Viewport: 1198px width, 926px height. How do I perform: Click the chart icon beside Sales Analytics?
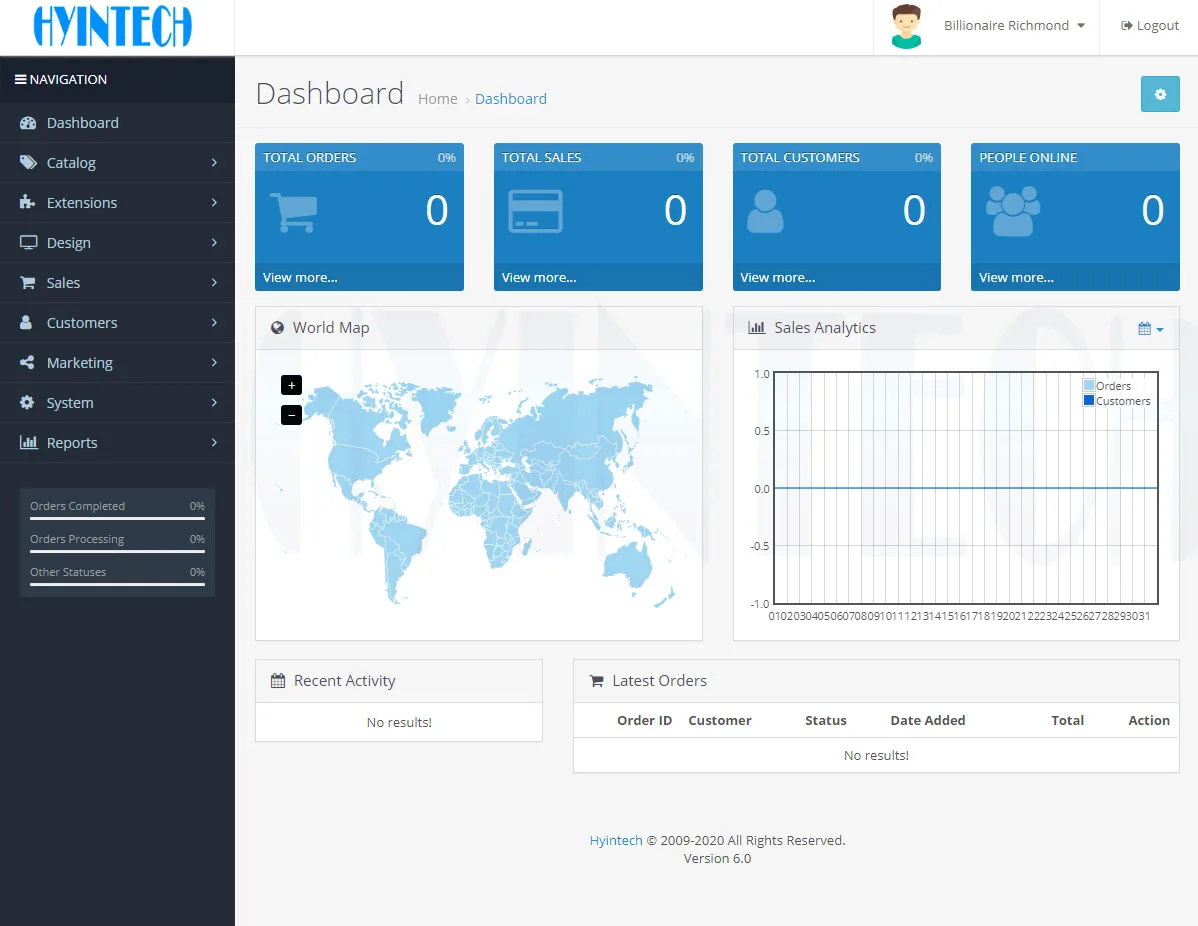[x=757, y=327]
